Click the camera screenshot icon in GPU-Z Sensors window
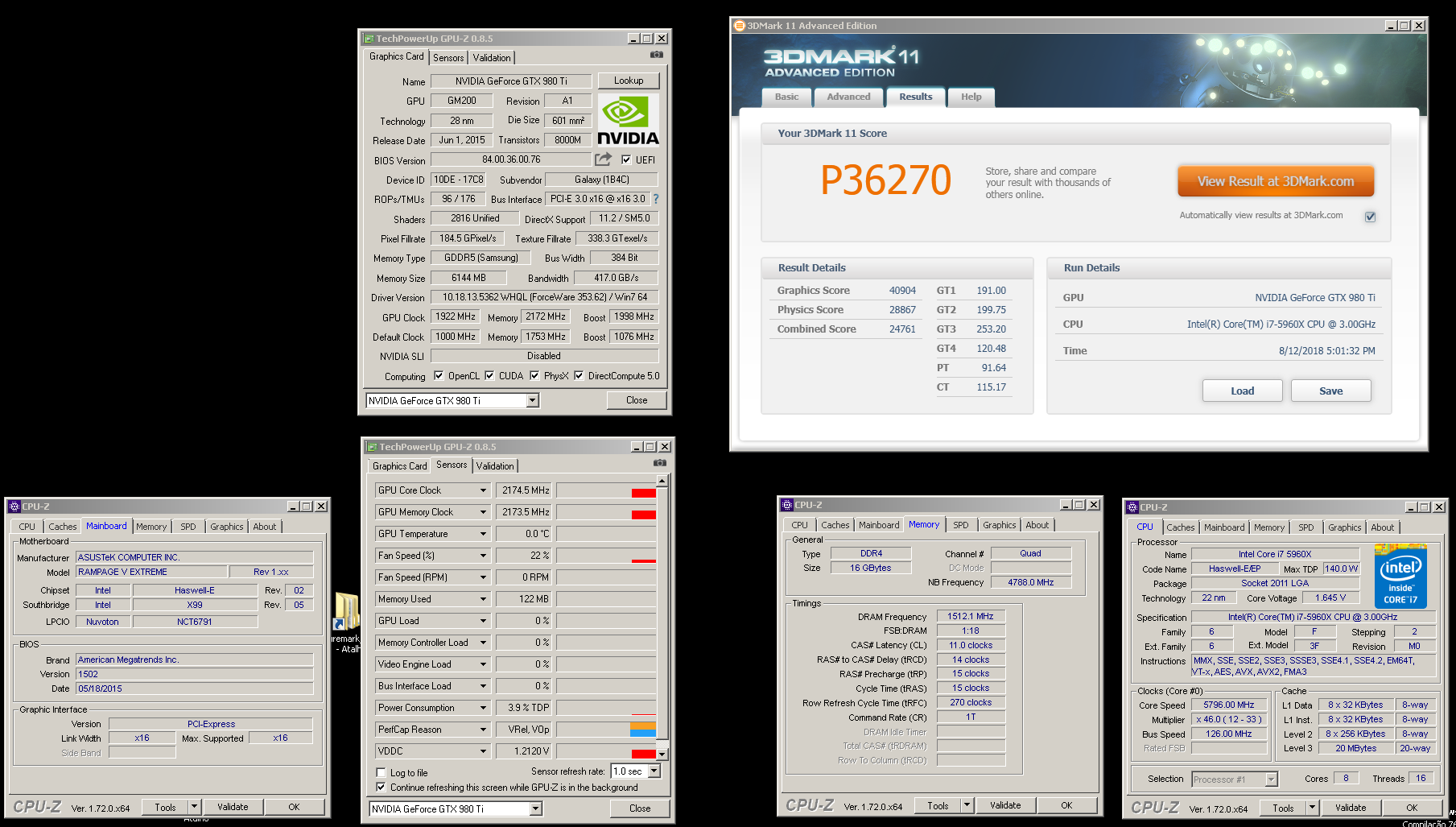This screenshot has width=1456, height=827. click(x=660, y=463)
